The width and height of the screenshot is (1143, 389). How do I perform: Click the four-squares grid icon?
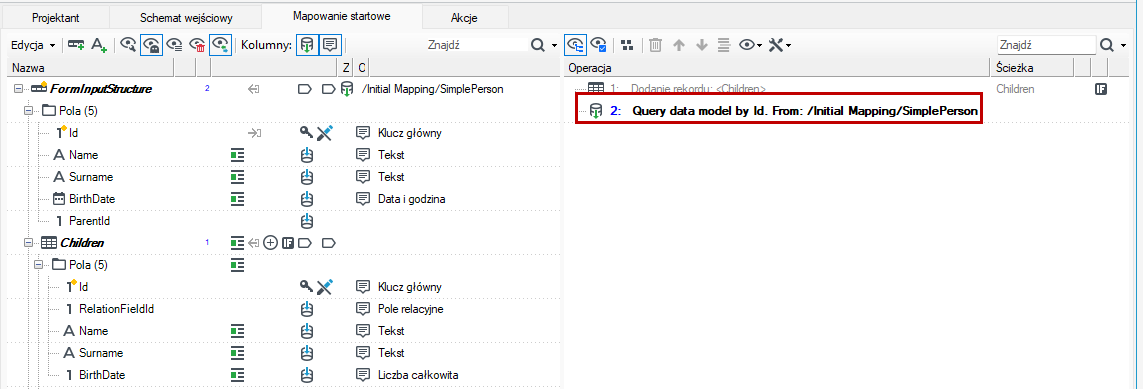[627, 45]
